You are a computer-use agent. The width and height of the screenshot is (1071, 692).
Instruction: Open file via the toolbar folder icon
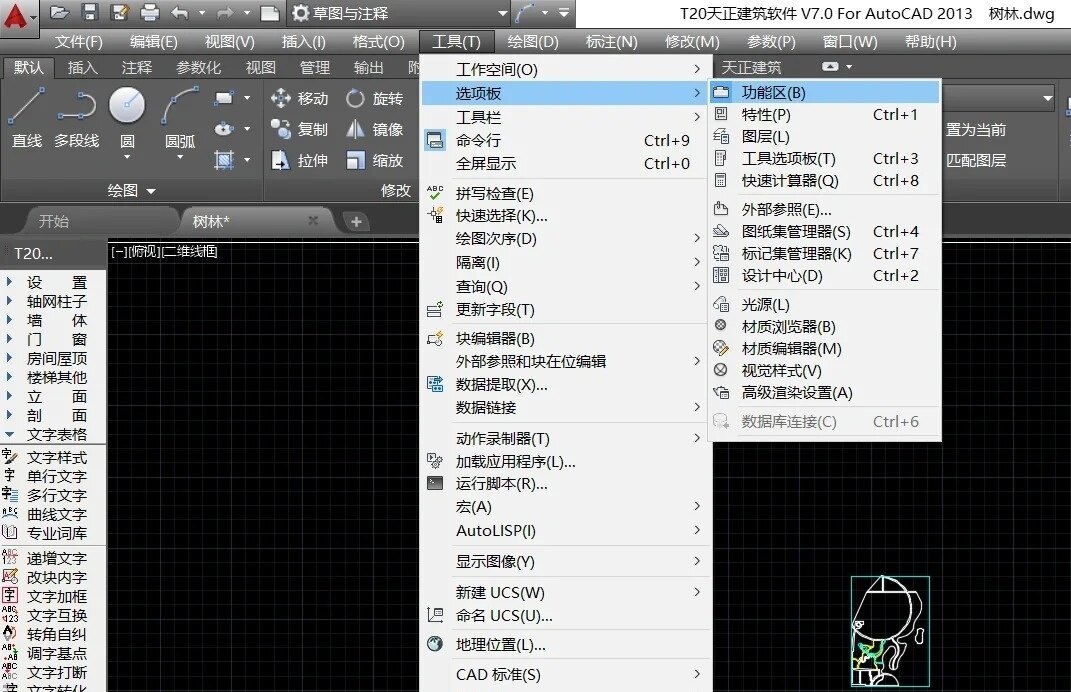pyautogui.click(x=60, y=12)
